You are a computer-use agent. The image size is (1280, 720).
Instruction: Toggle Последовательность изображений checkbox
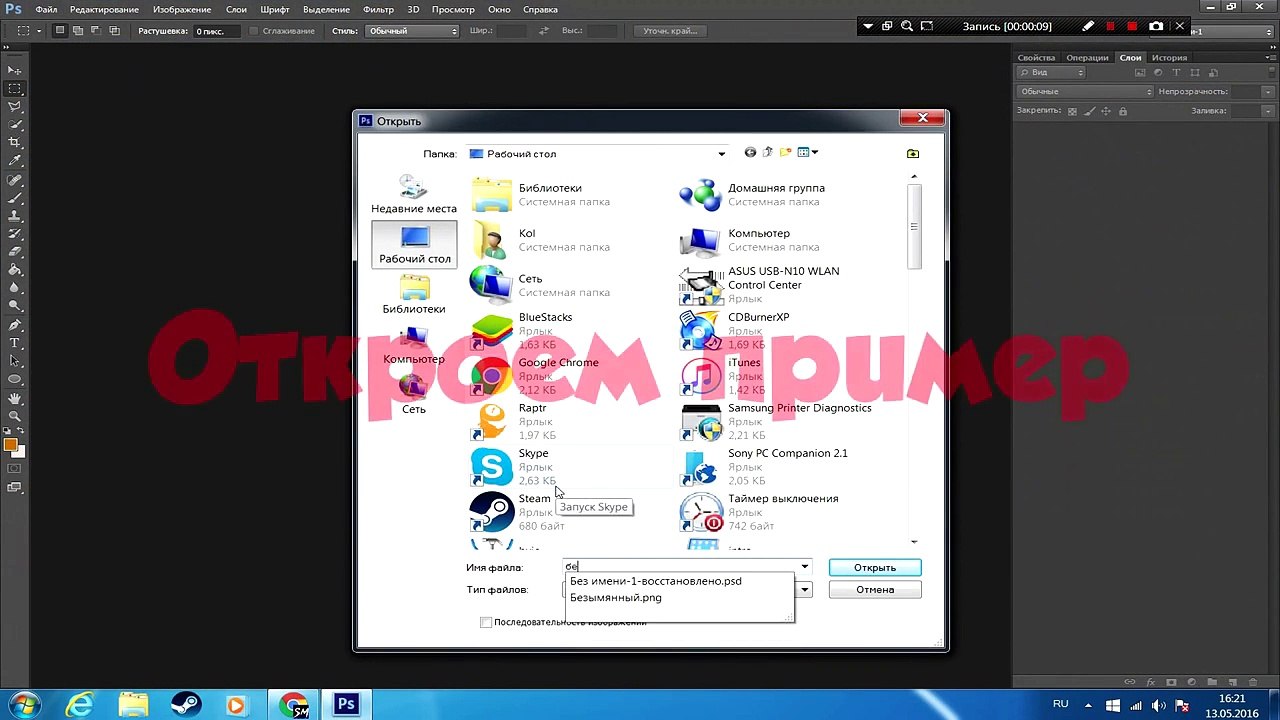click(486, 622)
